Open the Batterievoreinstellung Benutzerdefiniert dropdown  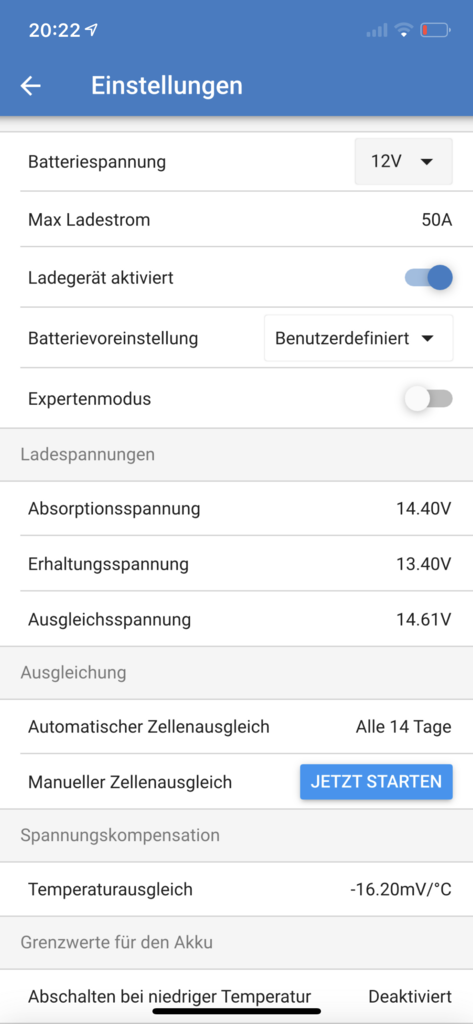(359, 338)
